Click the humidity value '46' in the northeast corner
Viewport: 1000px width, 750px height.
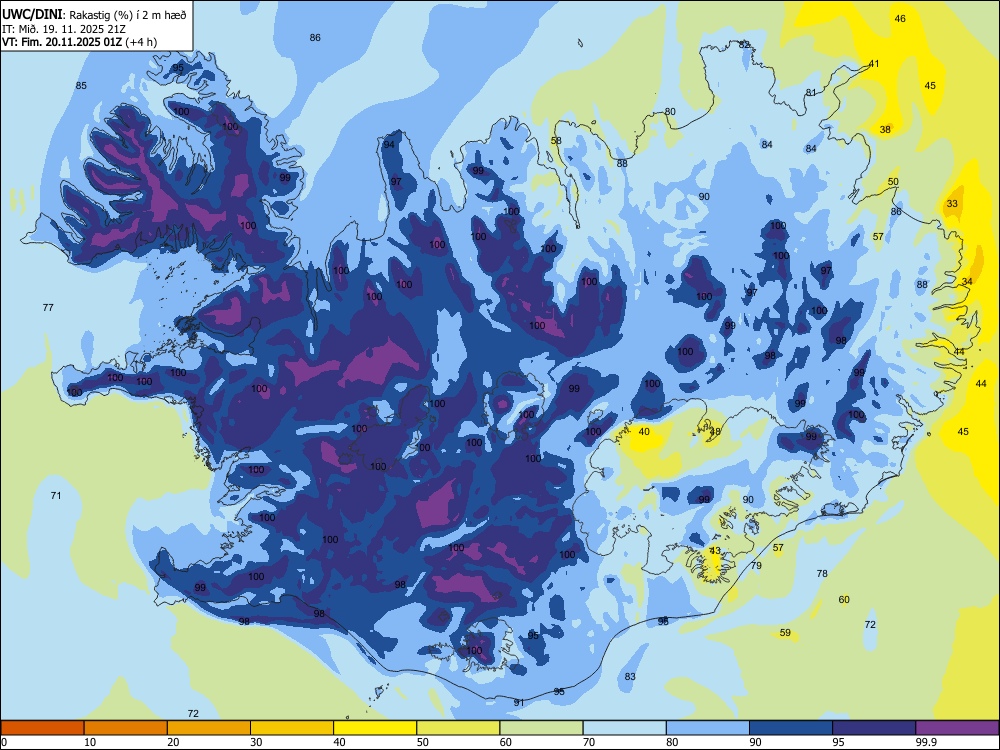pyautogui.click(x=900, y=18)
